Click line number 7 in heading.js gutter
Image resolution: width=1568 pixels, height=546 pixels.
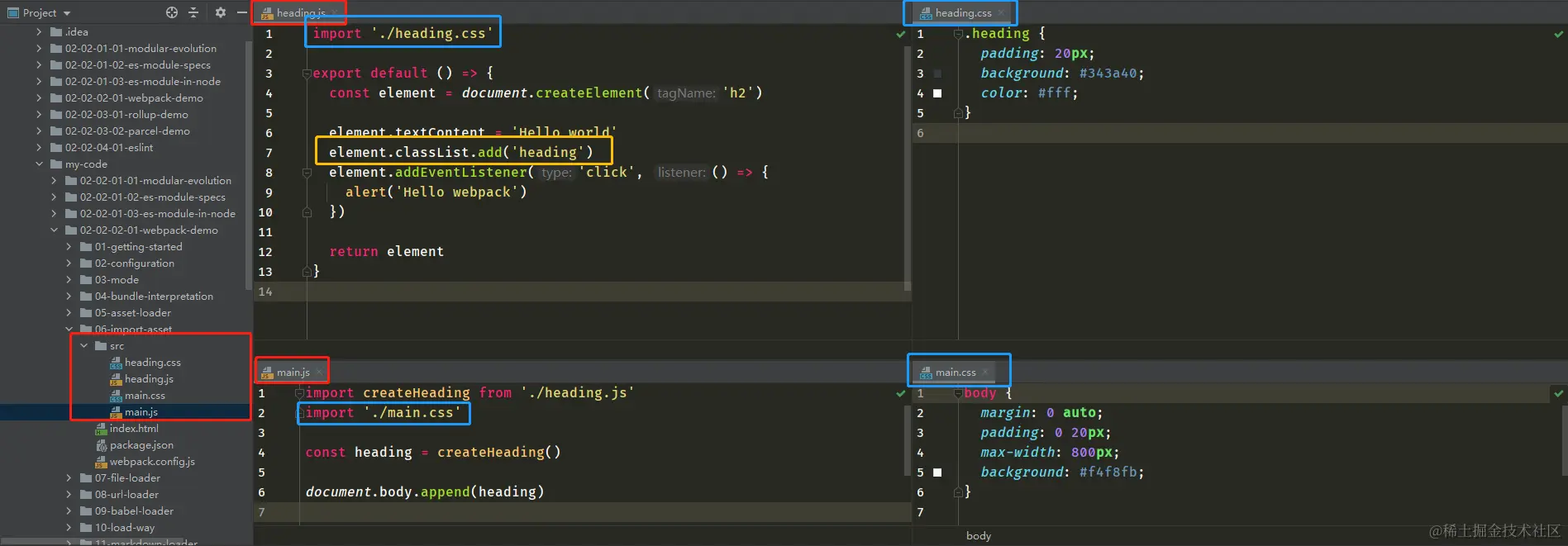point(269,153)
